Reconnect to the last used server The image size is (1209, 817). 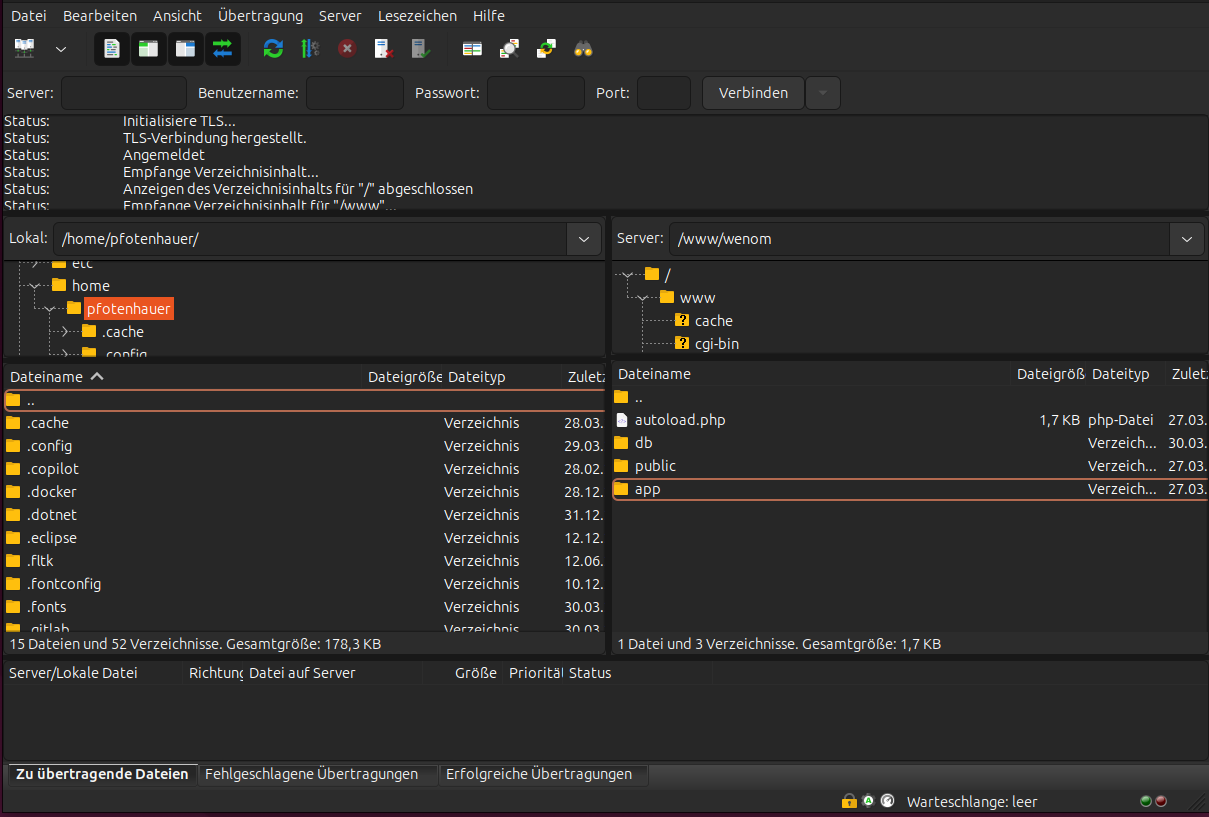(420, 48)
